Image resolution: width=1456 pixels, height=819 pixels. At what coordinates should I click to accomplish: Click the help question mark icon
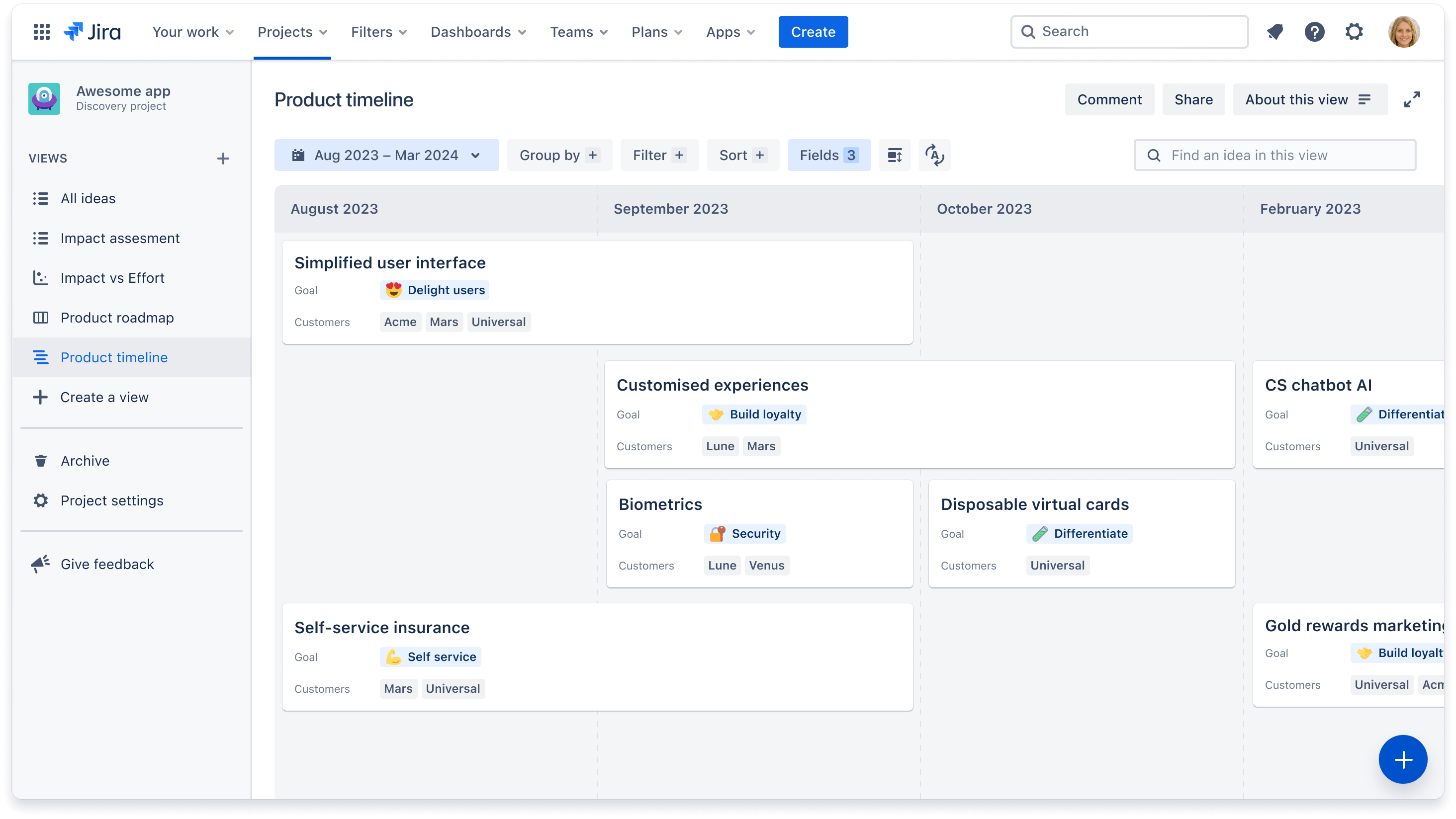pyautogui.click(x=1314, y=32)
